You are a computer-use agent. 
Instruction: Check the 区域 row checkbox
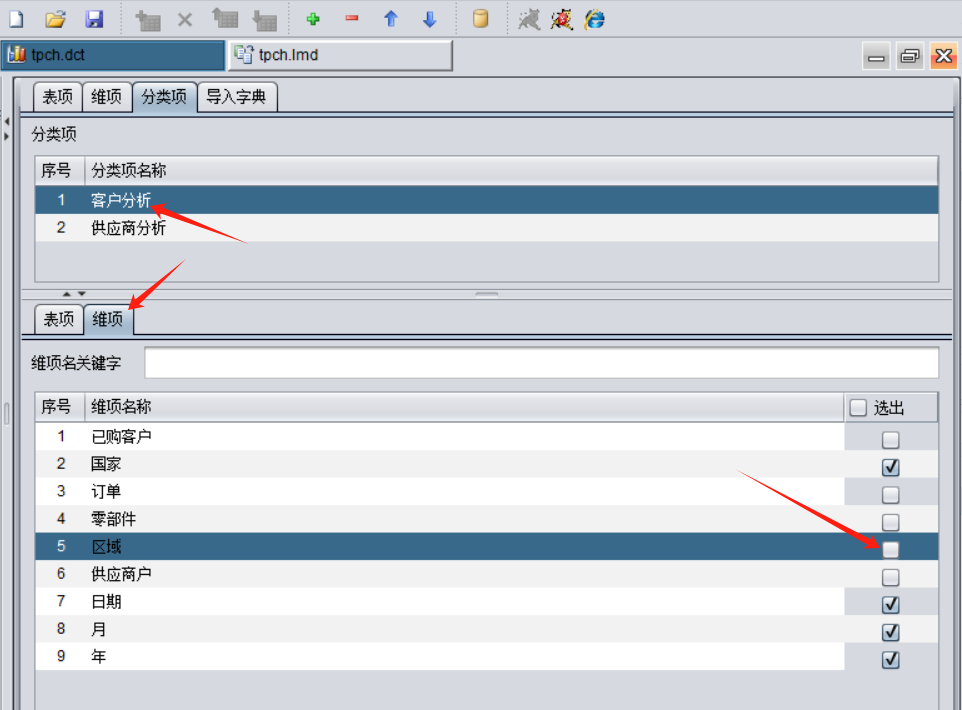click(x=890, y=549)
